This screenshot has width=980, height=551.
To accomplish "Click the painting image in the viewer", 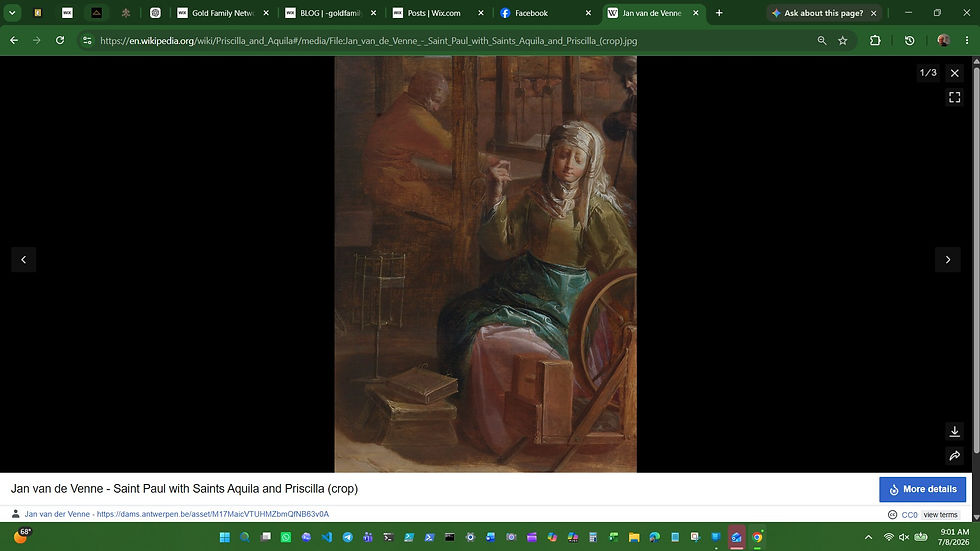I will pyautogui.click(x=486, y=264).
